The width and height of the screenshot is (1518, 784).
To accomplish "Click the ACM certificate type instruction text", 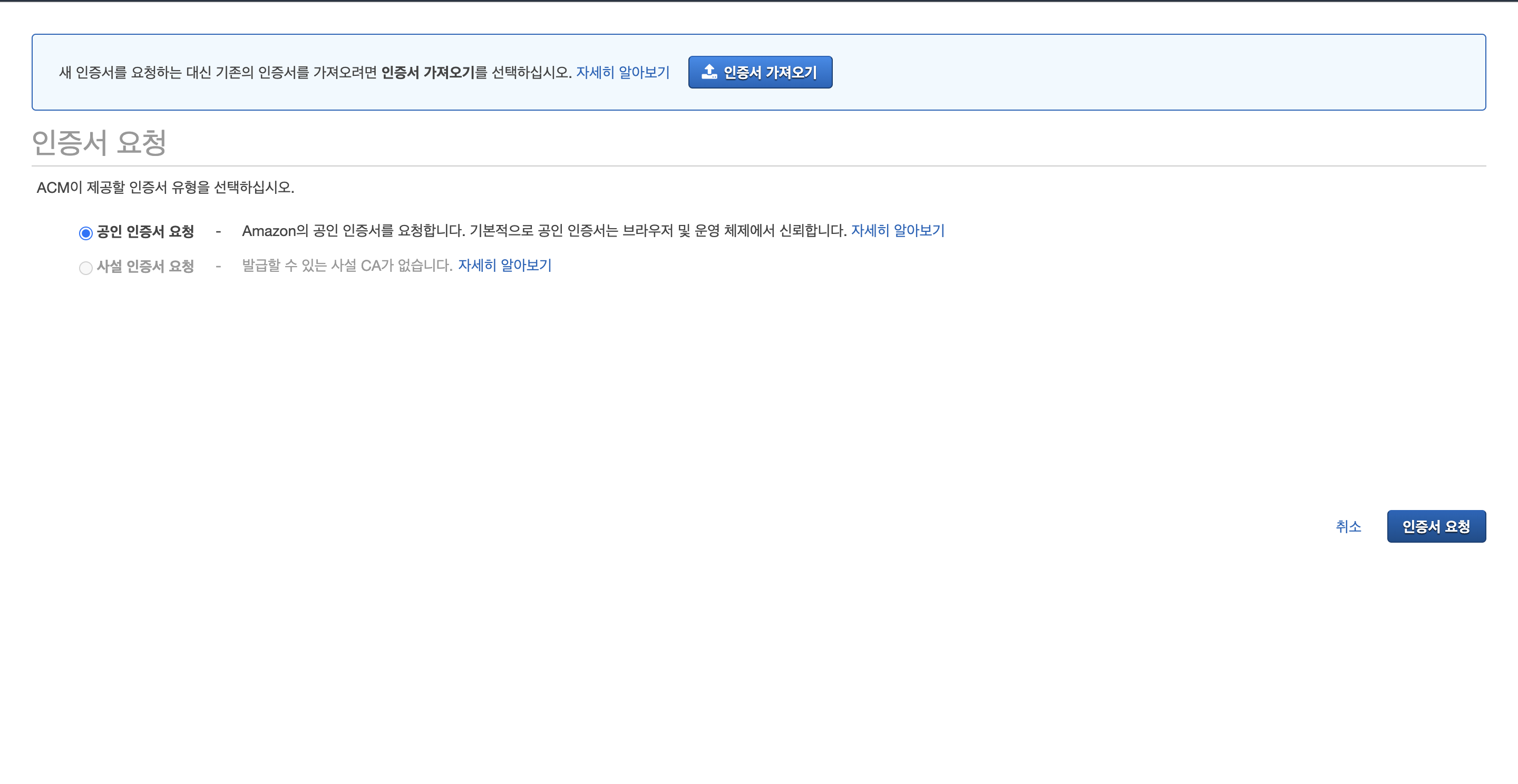I will click(165, 188).
